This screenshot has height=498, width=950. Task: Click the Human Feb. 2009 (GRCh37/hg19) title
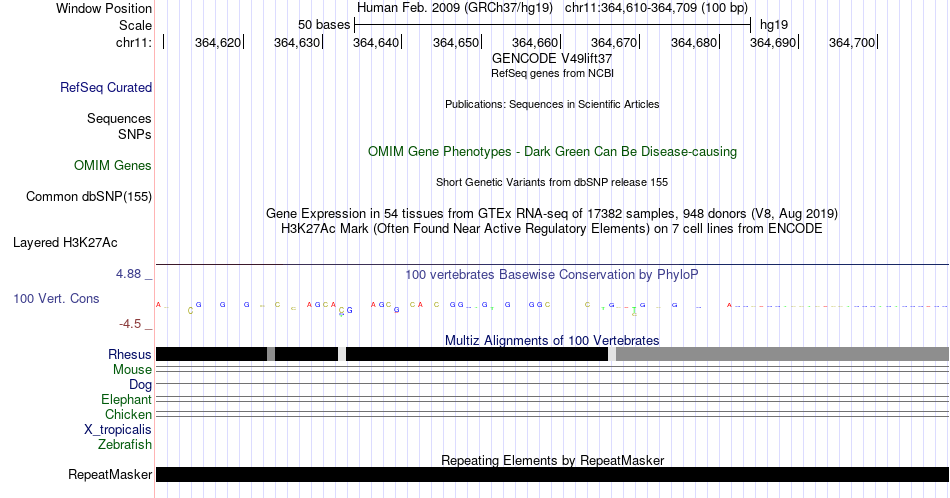click(x=455, y=8)
